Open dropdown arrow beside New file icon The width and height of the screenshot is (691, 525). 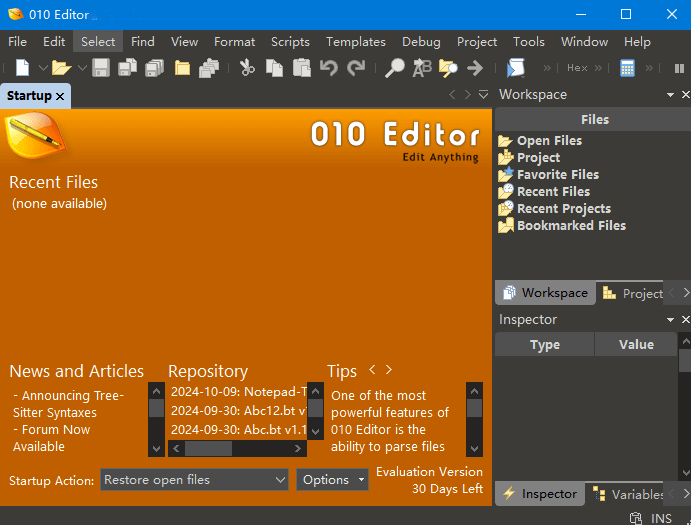pyautogui.click(x=43, y=68)
